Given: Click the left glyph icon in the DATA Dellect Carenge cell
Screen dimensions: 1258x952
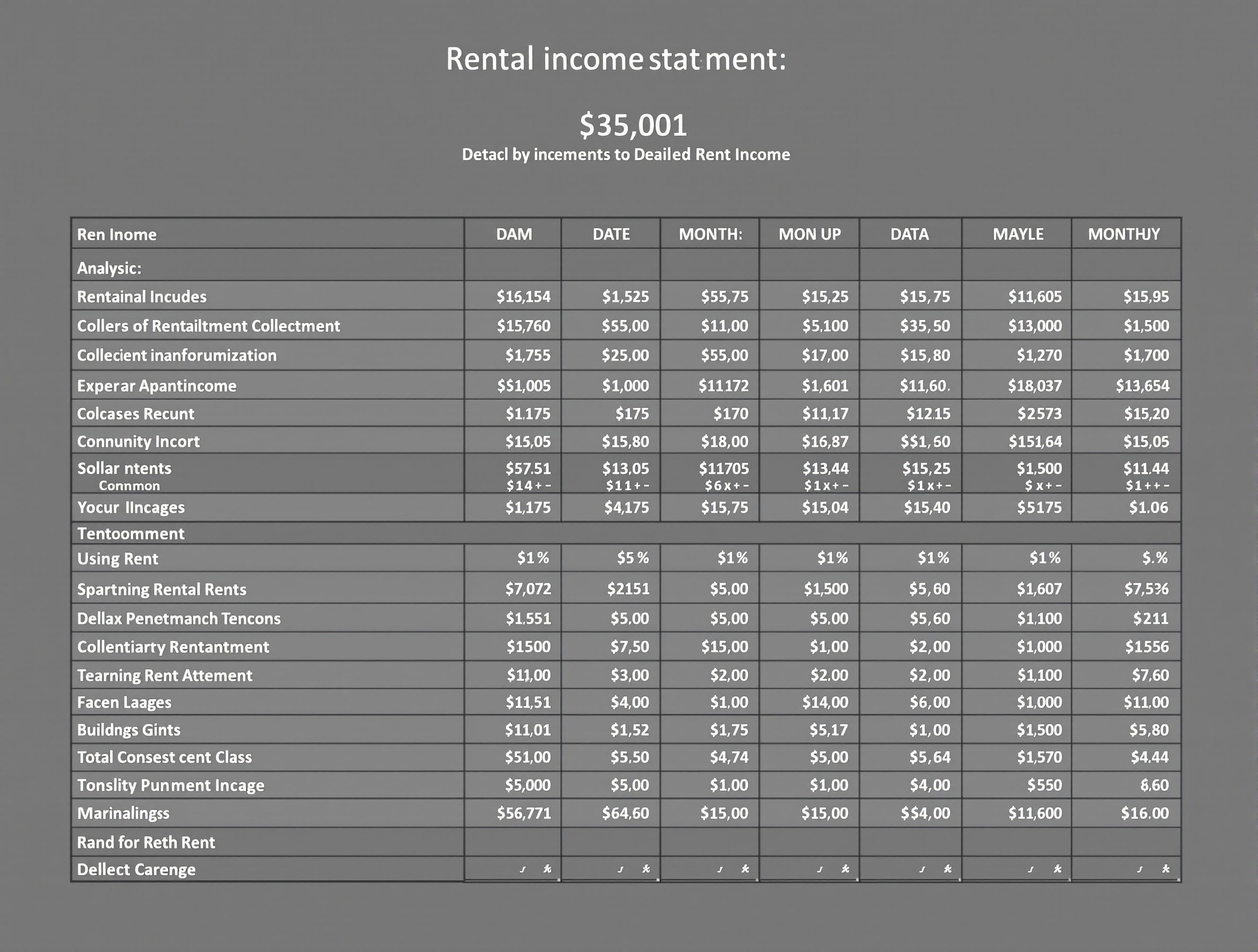Looking at the screenshot, I should (x=922, y=869).
